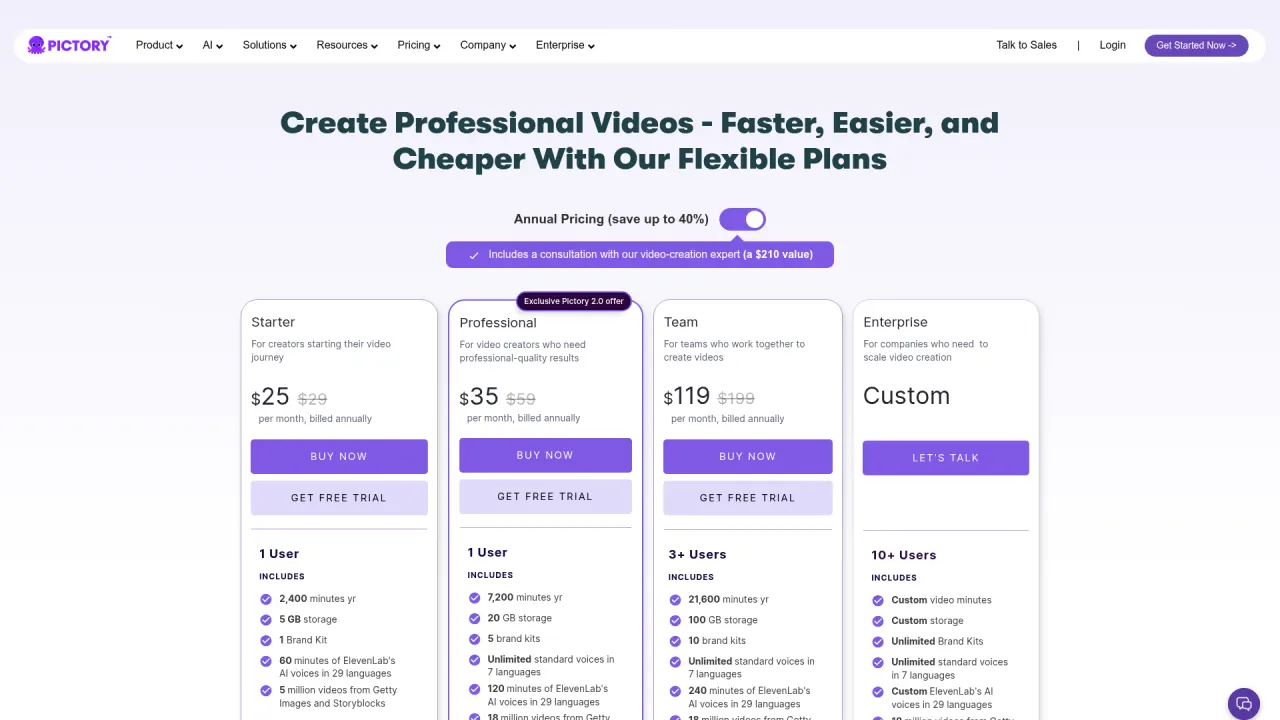This screenshot has width=1280, height=720.
Task: Click the consultation $210 value banner
Action: pyautogui.click(x=640, y=255)
